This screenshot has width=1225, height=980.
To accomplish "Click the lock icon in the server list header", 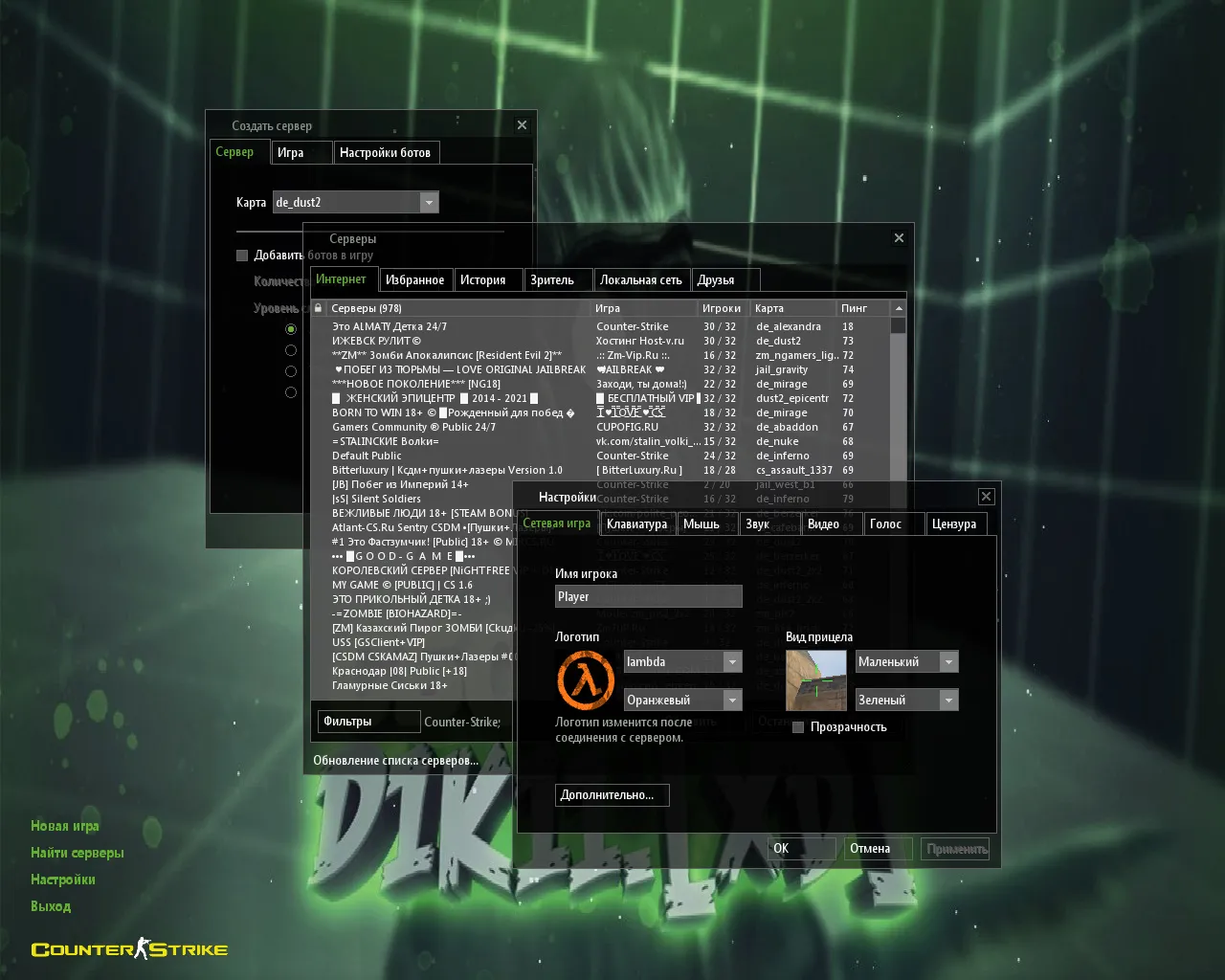I will [322, 307].
